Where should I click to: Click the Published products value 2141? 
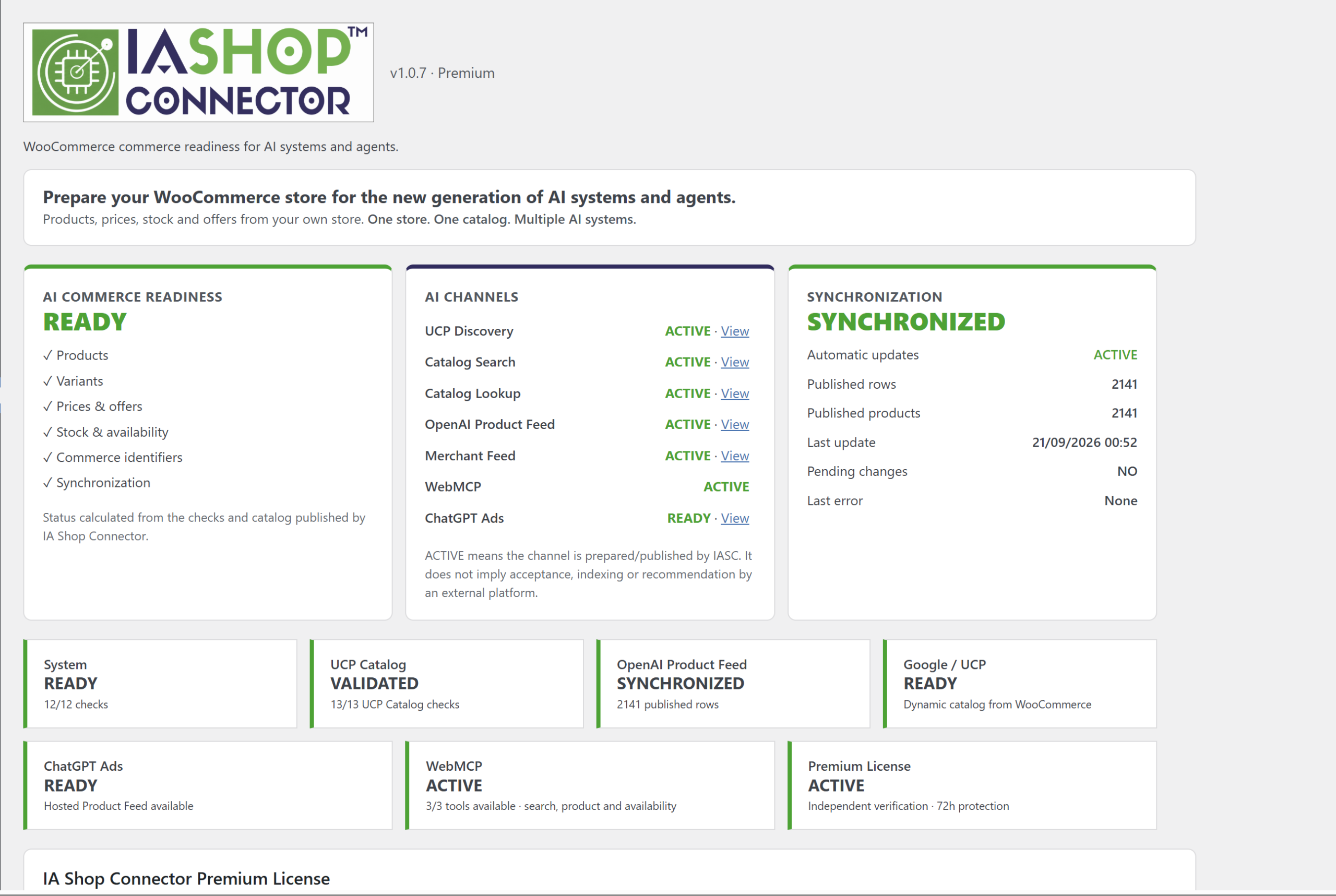click(1125, 413)
